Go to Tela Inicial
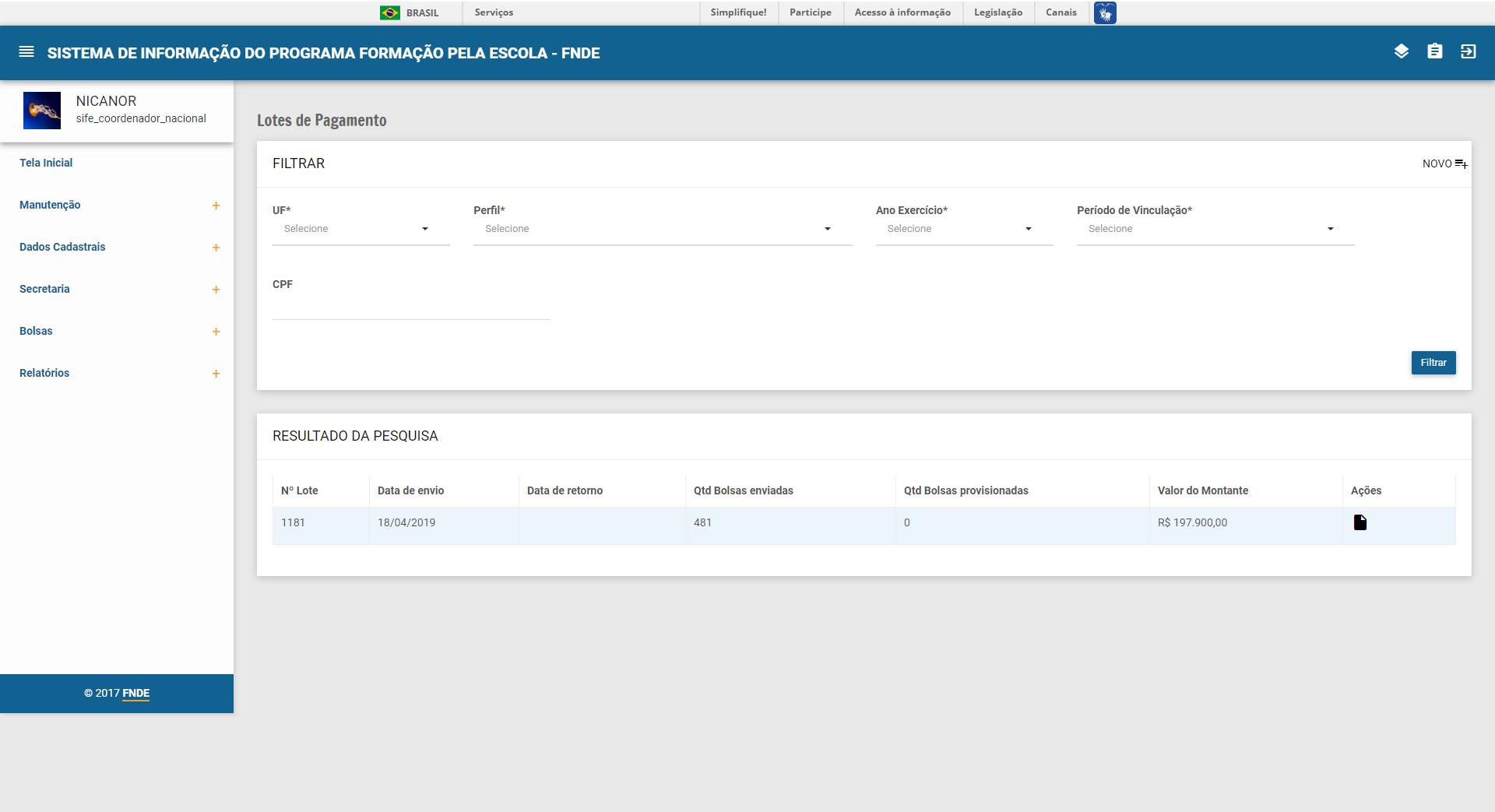The height and width of the screenshot is (812, 1495). [x=46, y=163]
